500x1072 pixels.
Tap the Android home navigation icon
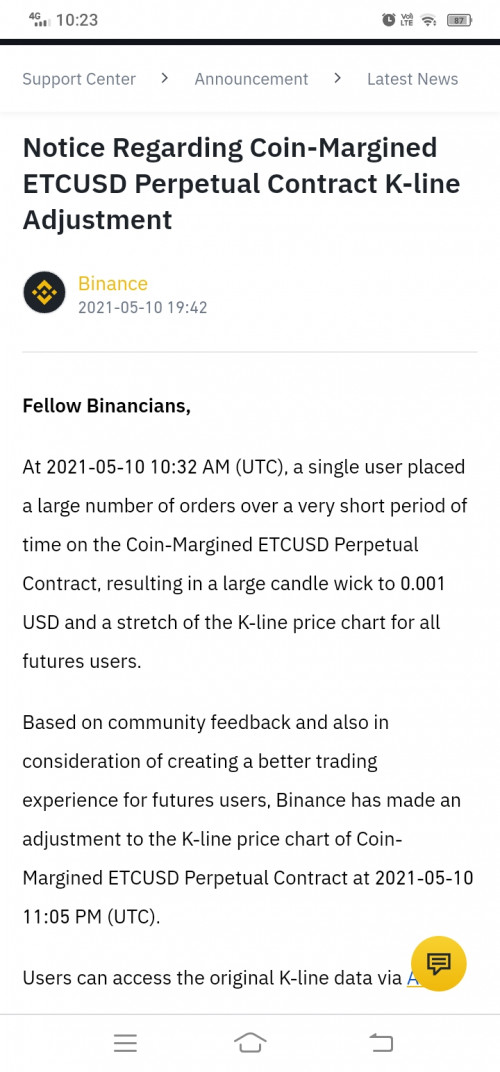250,1043
